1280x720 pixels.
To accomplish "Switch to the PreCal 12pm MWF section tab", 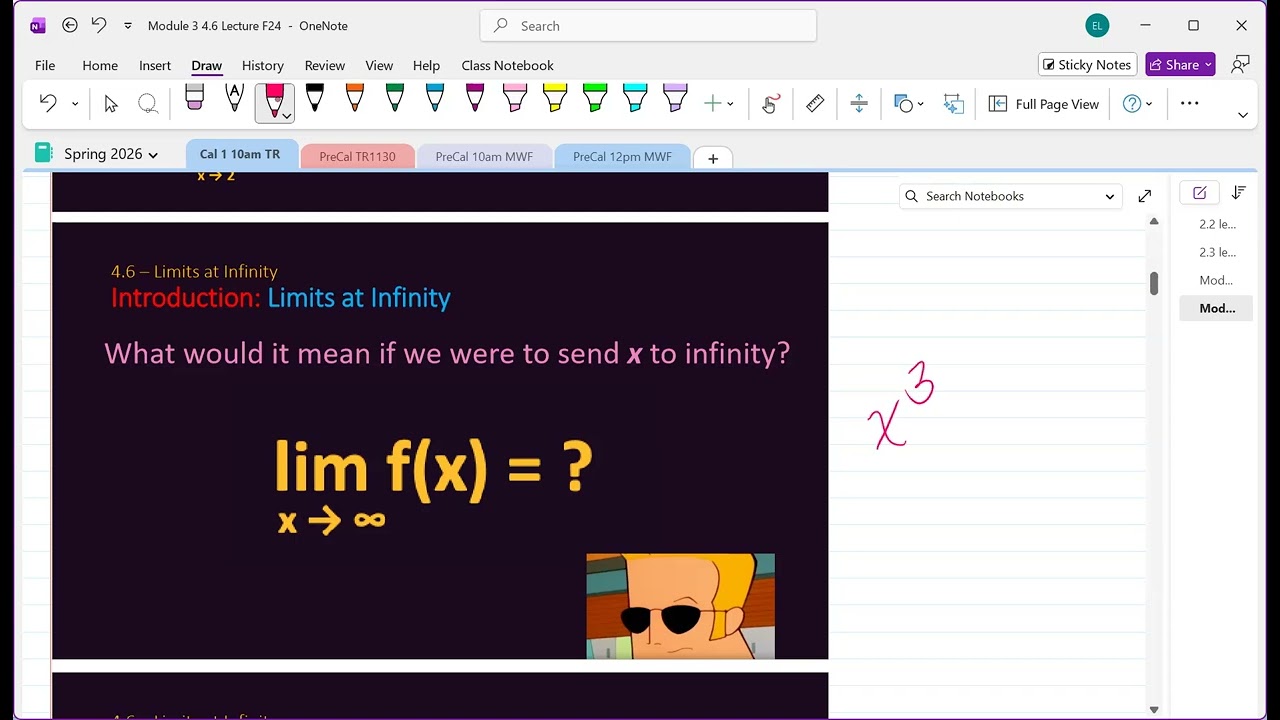I will point(622,157).
